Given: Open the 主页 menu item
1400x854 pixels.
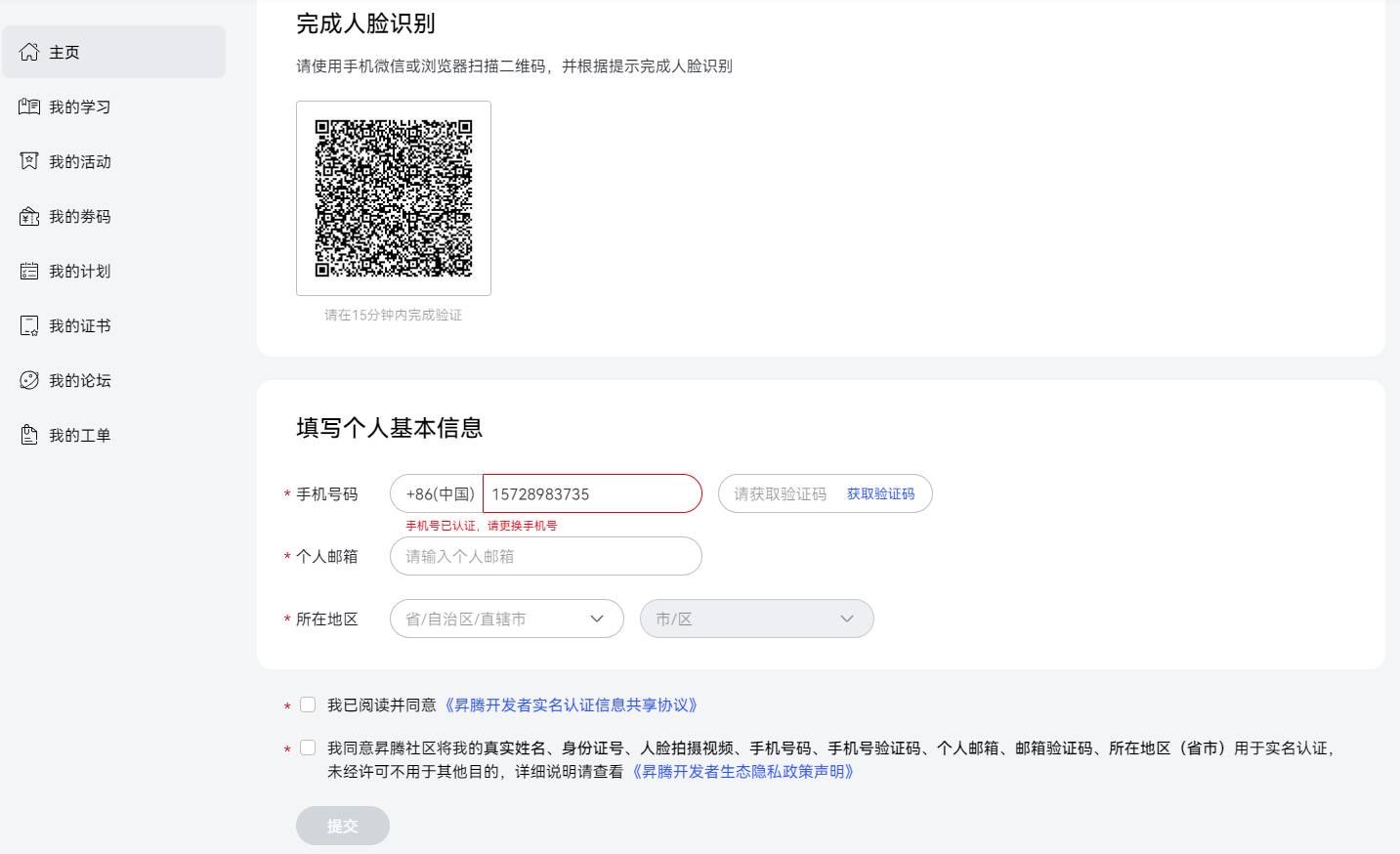Looking at the screenshot, I should coord(113,52).
